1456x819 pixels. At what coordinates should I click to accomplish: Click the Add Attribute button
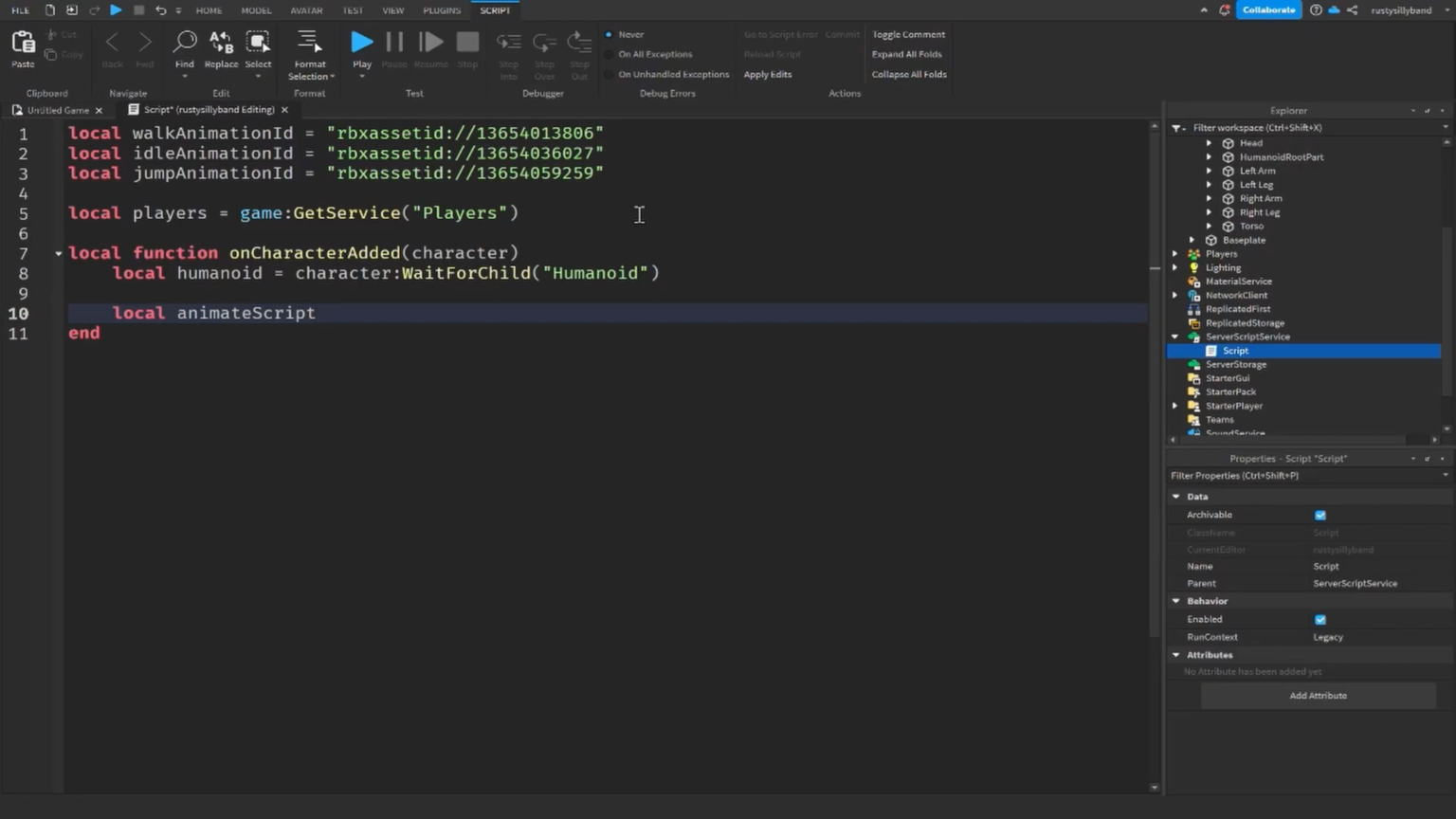[1318, 696]
